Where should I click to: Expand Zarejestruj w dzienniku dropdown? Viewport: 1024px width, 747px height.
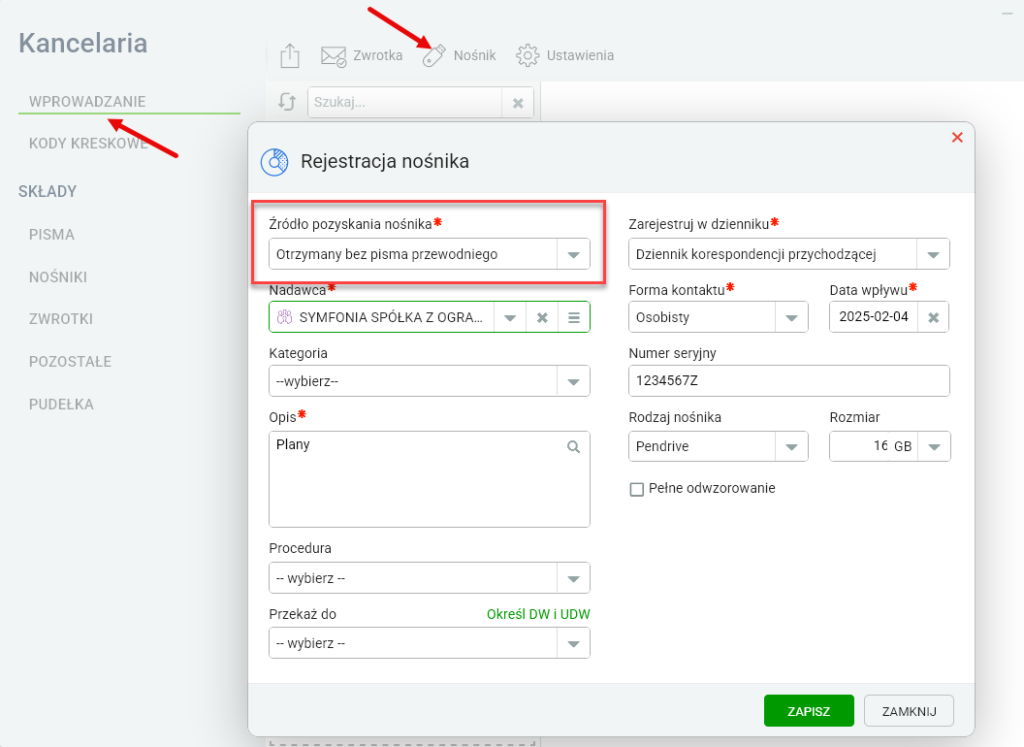coord(933,254)
